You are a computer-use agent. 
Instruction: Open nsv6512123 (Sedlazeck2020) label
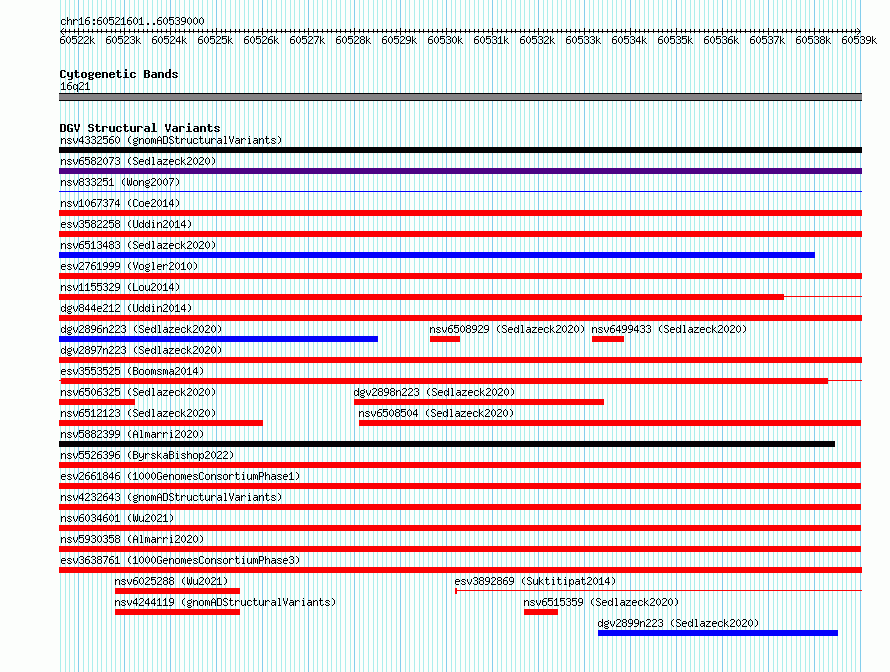point(138,413)
